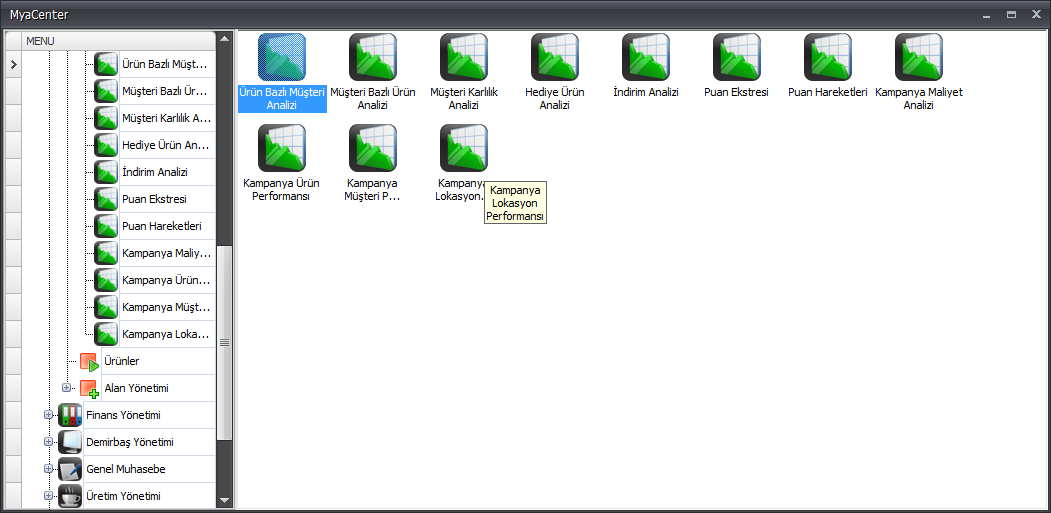Open Müşteri Karlılık Analizi large icon
Image resolution: width=1051 pixels, height=513 pixels.
tap(464, 57)
